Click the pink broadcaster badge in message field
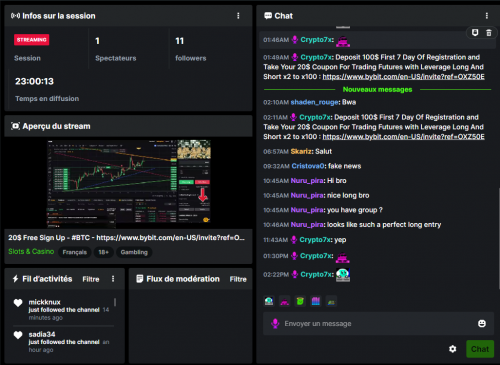Image resolution: width=500 pixels, height=365 pixels. [275, 323]
